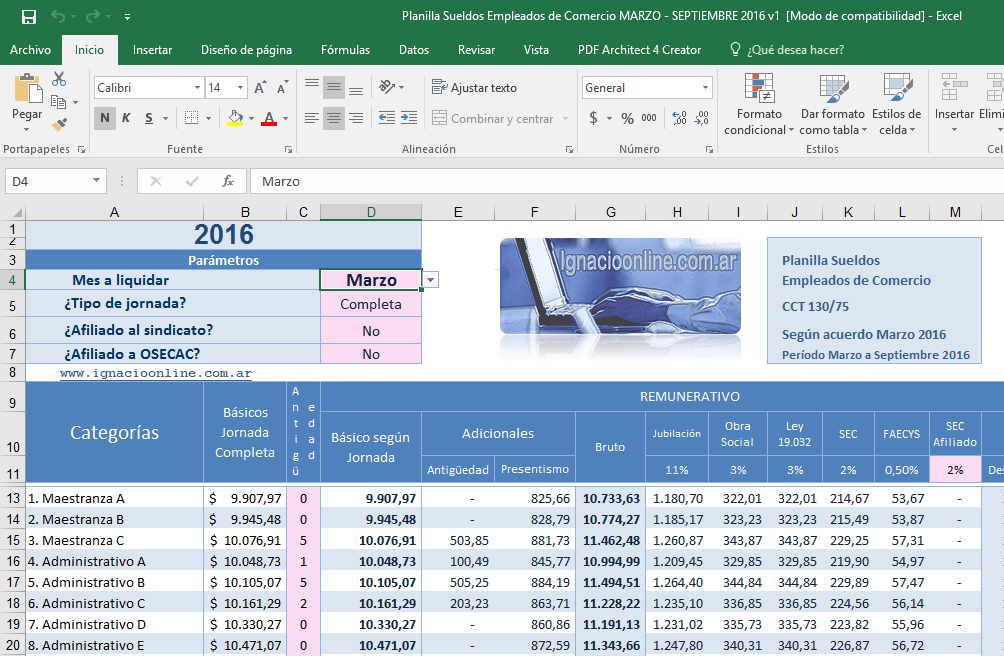Copy selection using the copy icon

58,102
